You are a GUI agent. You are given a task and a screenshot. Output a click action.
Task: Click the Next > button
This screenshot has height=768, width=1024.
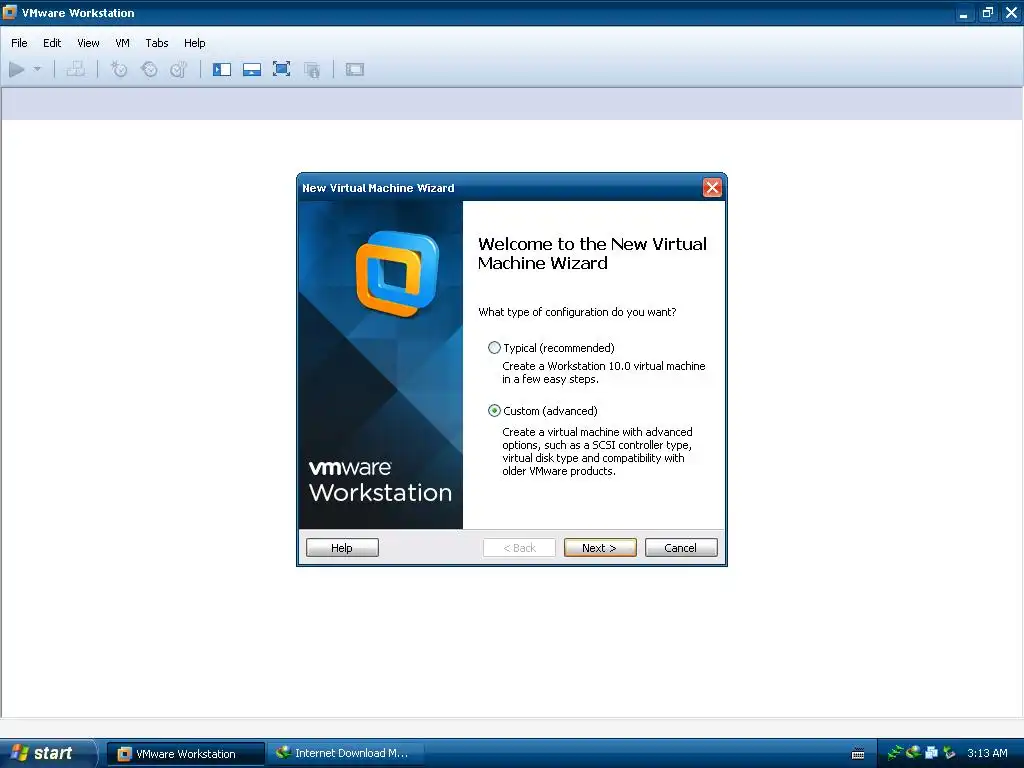click(x=600, y=548)
